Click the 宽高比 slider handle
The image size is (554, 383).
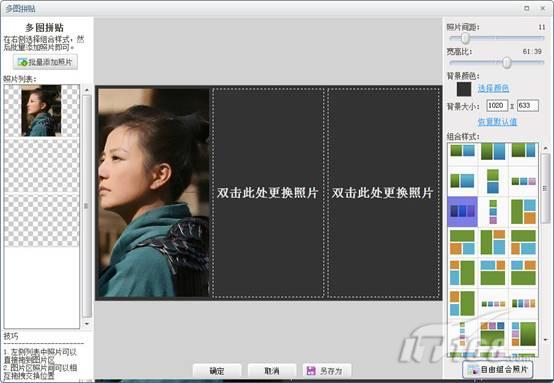507,63
